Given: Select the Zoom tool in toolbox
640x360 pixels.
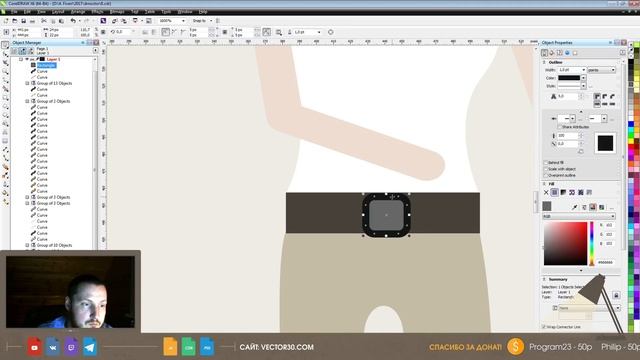Looking at the screenshot, I should click(x=5, y=71).
